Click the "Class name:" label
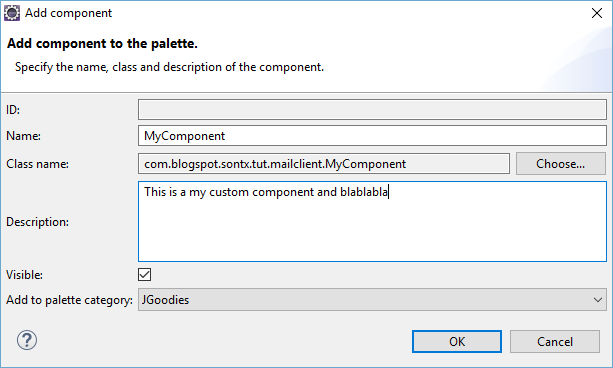Image resolution: width=613 pixels, height=368 pixels. pos(38,164)
